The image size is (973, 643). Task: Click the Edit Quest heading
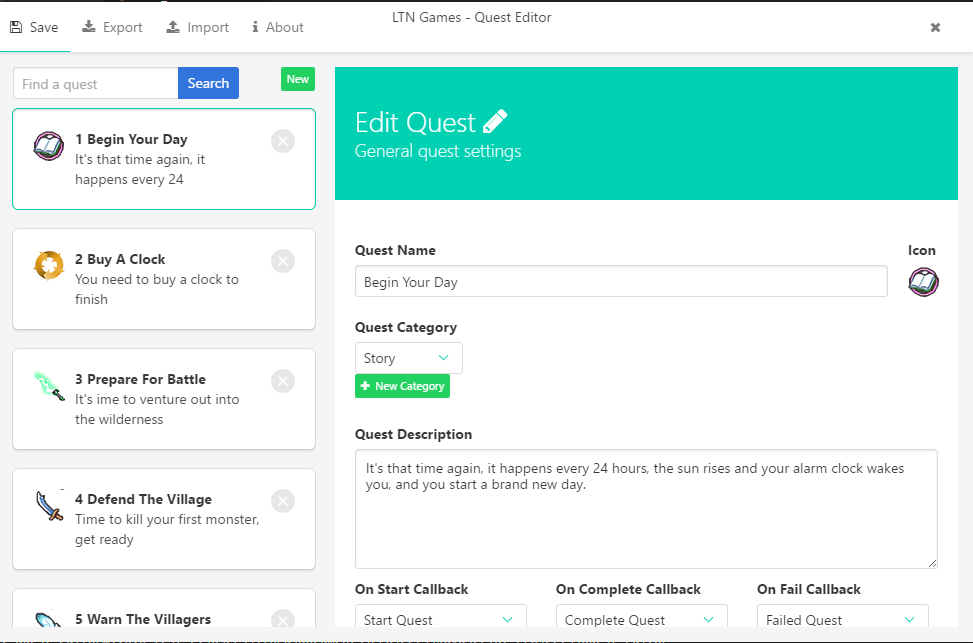(x=415, y=122)
